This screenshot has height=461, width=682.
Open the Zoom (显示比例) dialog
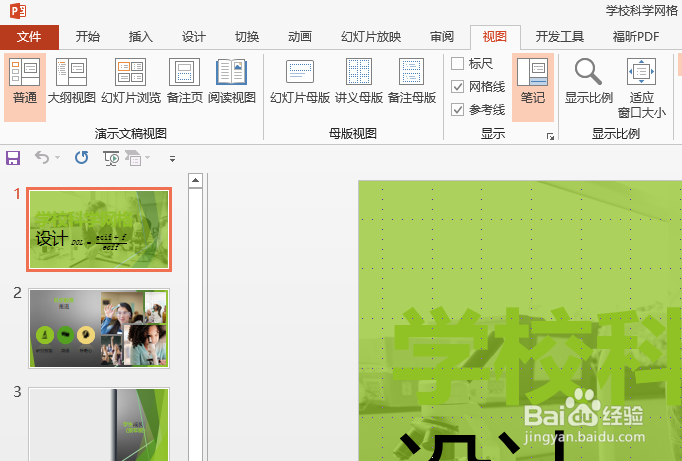[588, 82]
